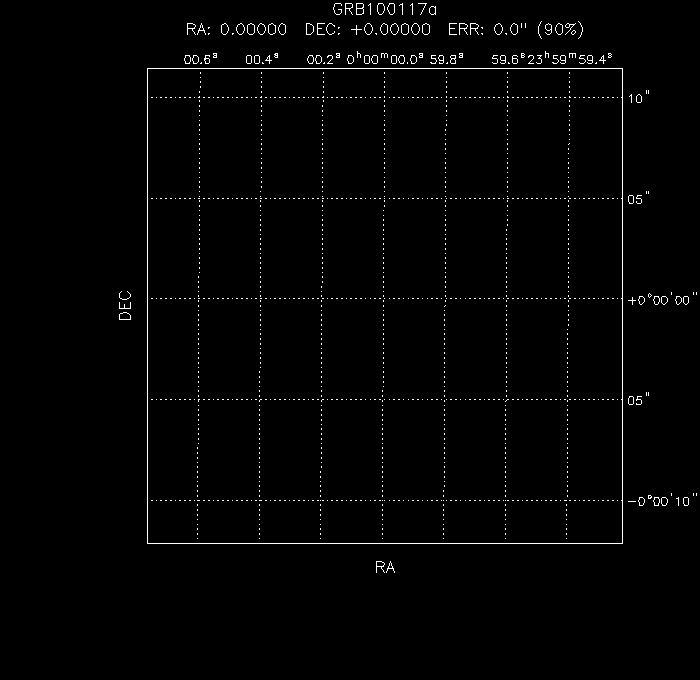Click the vertical DEC axis title
This screenshot has height=680, width=700.
coord(125,305)
